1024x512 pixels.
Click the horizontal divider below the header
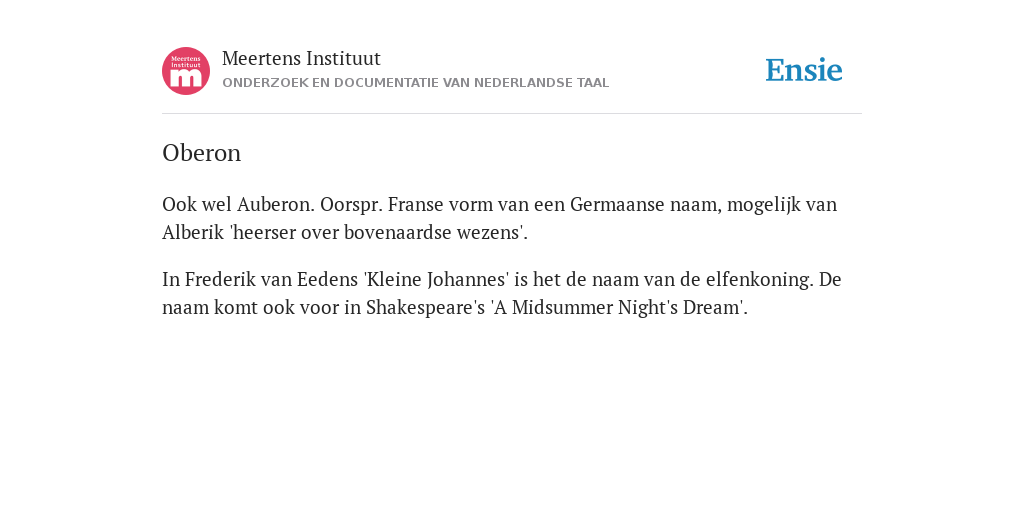(512, 114)
